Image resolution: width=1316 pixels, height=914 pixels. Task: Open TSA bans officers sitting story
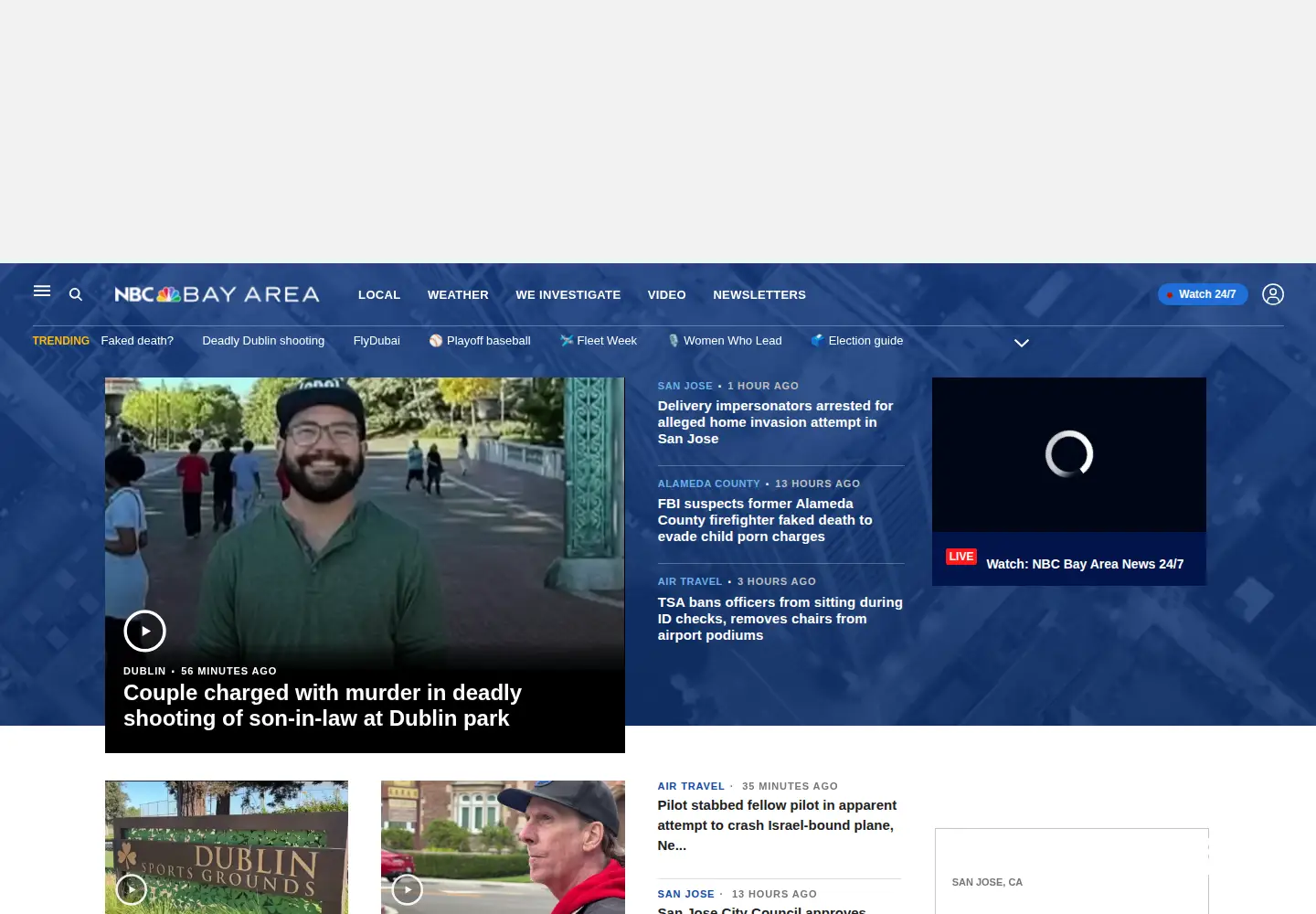(780, 619)
